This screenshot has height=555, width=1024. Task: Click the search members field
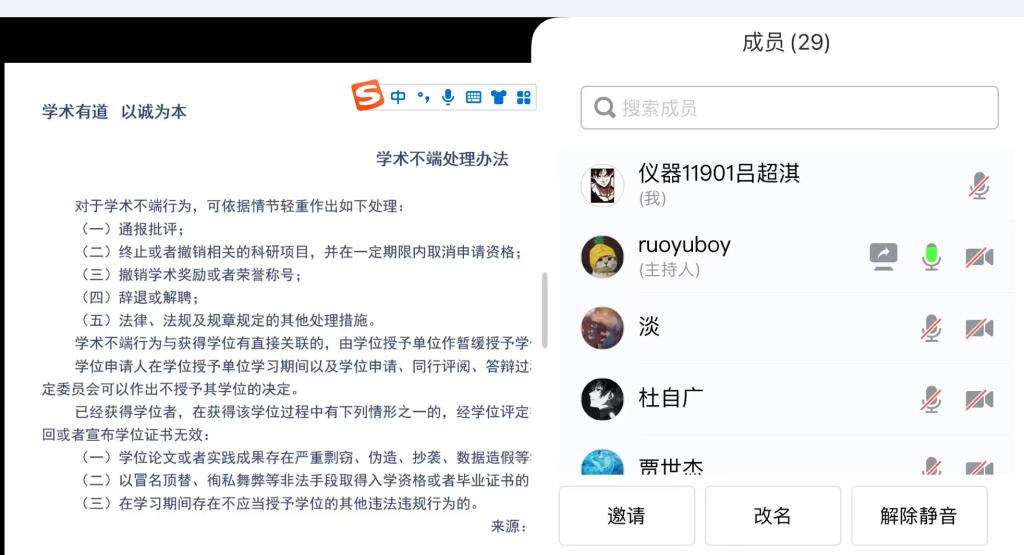pyautogui.click(x=789, y=108)
